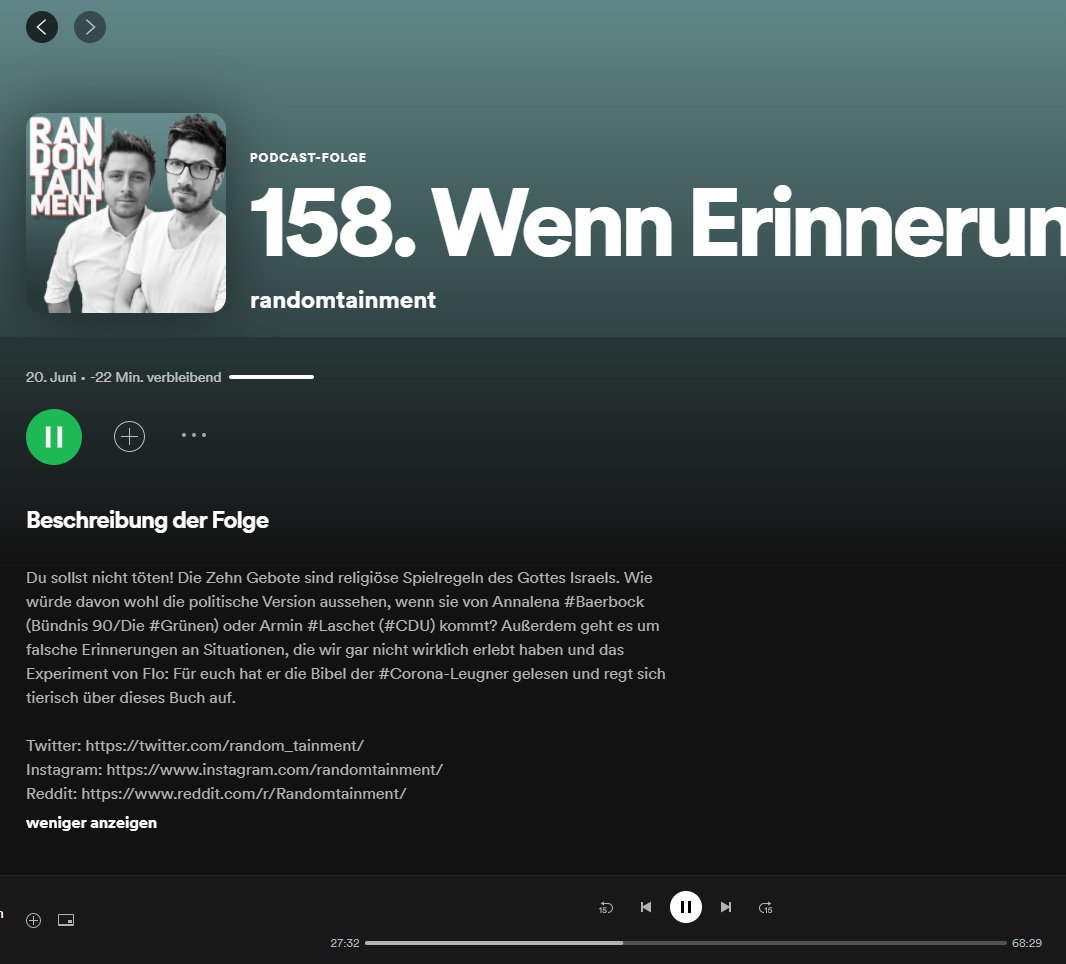Open the randomtainment podcast cover image

click(x=126, y=213)
